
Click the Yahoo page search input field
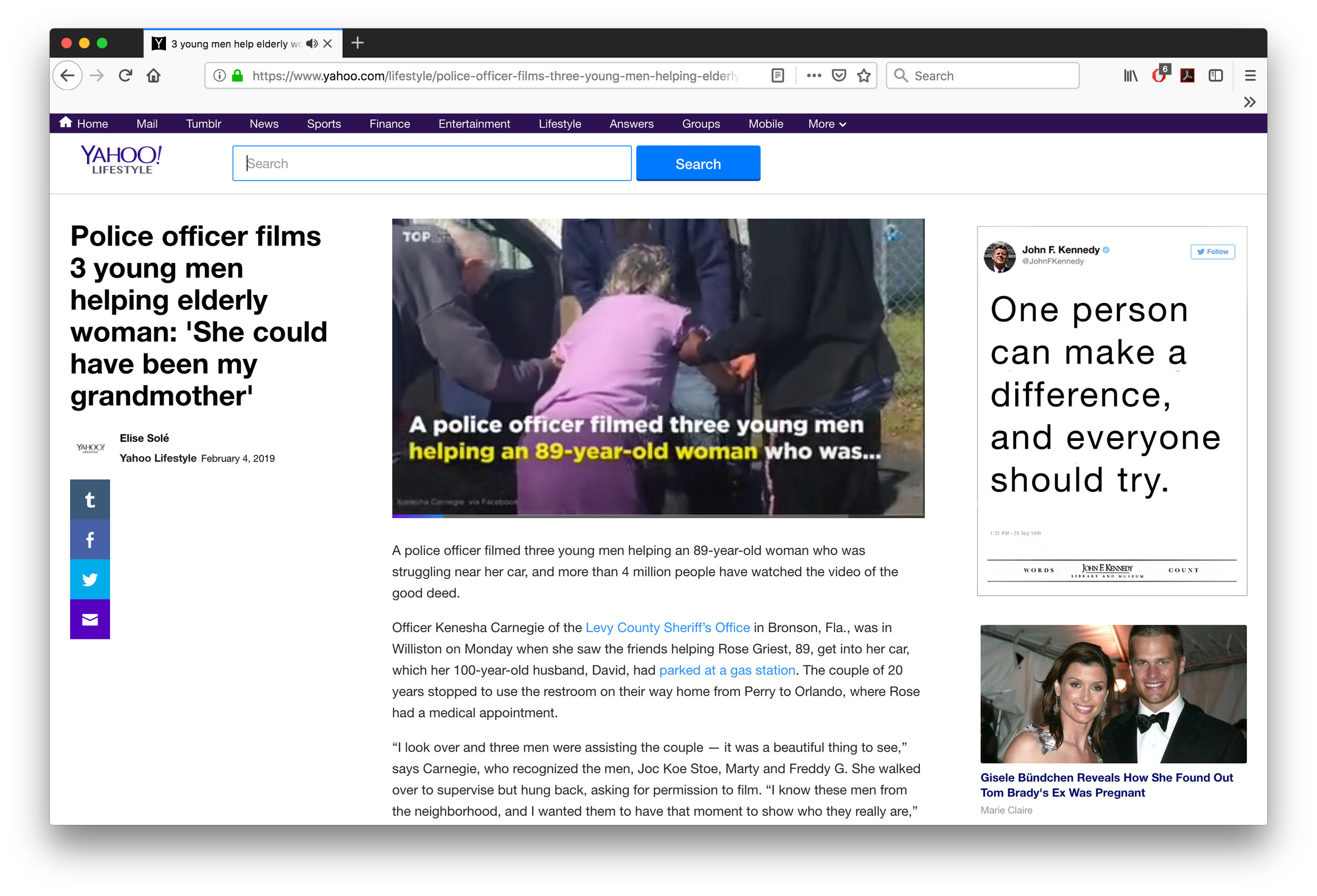pos(432,163)
